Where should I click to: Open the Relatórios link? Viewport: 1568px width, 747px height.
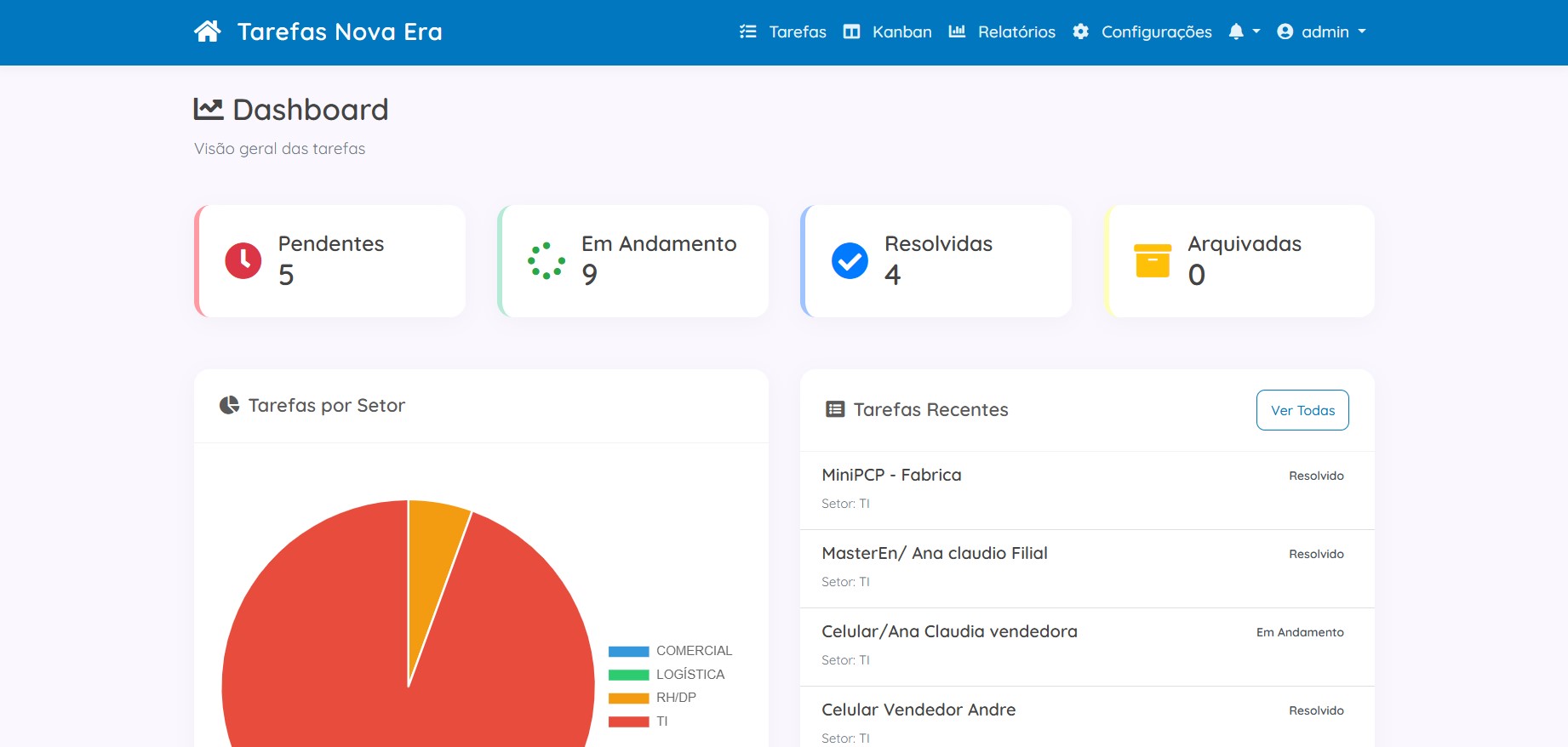[1003, 31]
